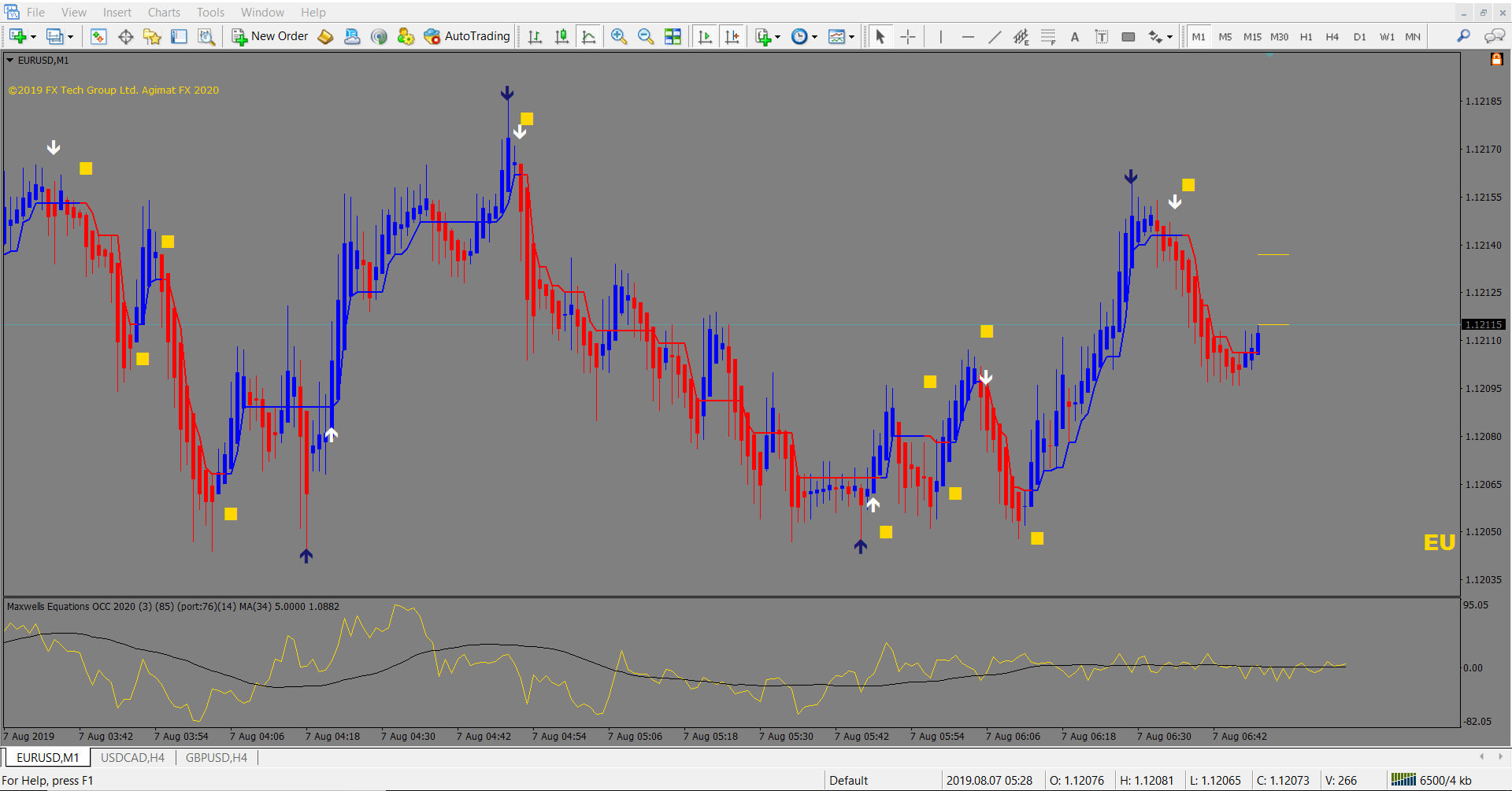This screenshot has width=1512, height=791.
Task: Open the Market Watch window icon
Action: pos(98,36)
